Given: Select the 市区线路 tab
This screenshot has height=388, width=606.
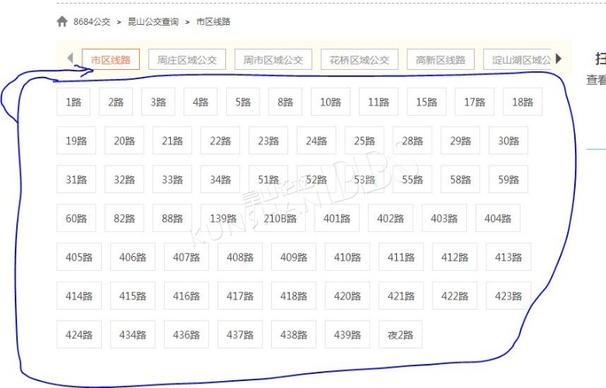Looking at the screenshot, I should point(111,60).
